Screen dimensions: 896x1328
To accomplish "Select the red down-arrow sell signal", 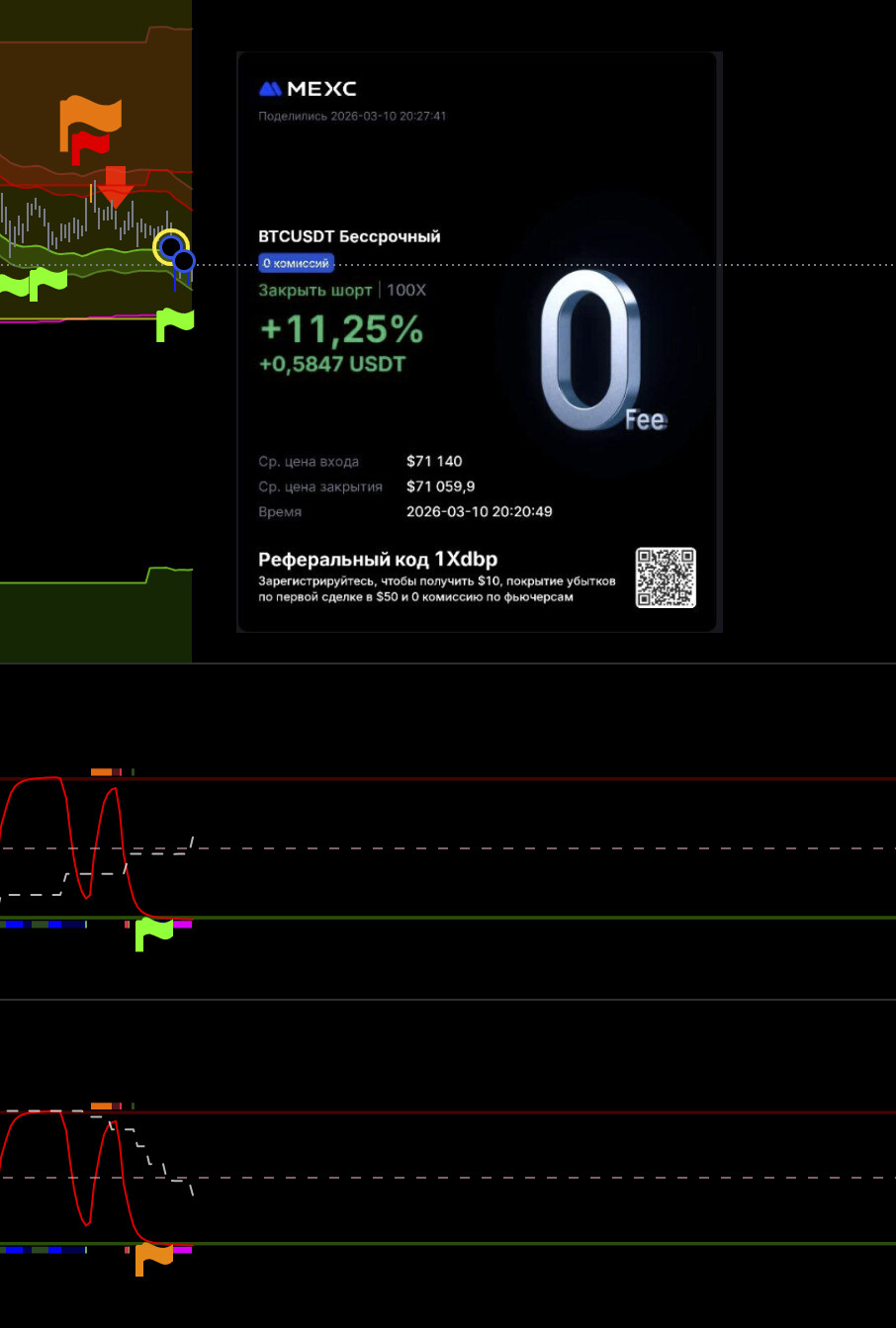I will click(x=116, y=186).
